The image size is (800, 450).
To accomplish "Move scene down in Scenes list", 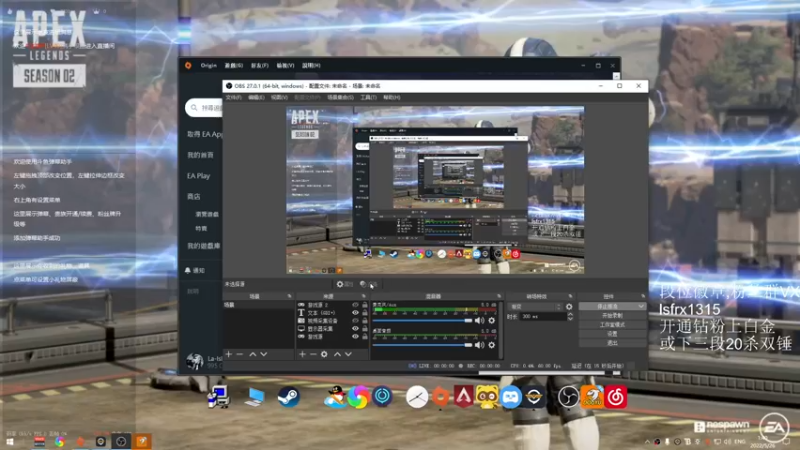I will 264,354.
